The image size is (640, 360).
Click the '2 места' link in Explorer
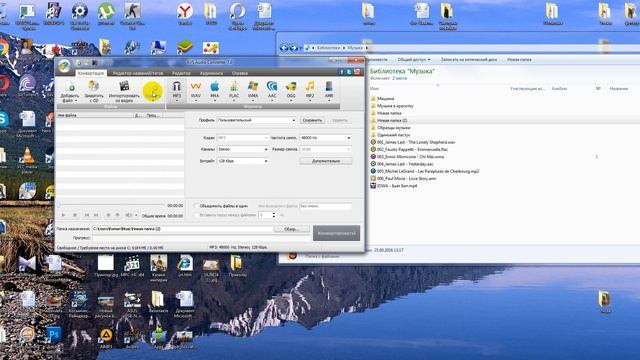coord(400,78)
